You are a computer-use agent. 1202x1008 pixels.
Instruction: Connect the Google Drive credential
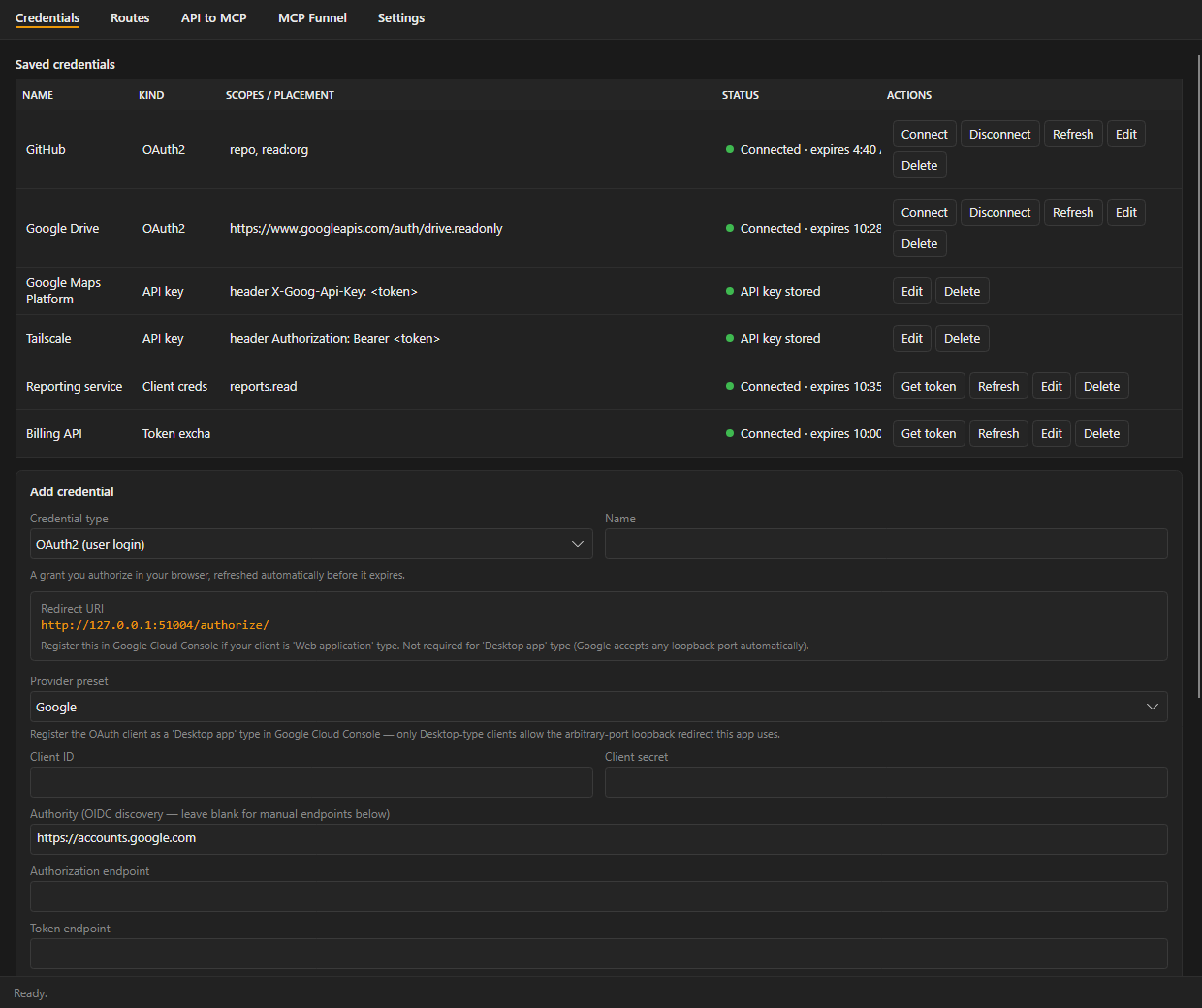(925, 212)
